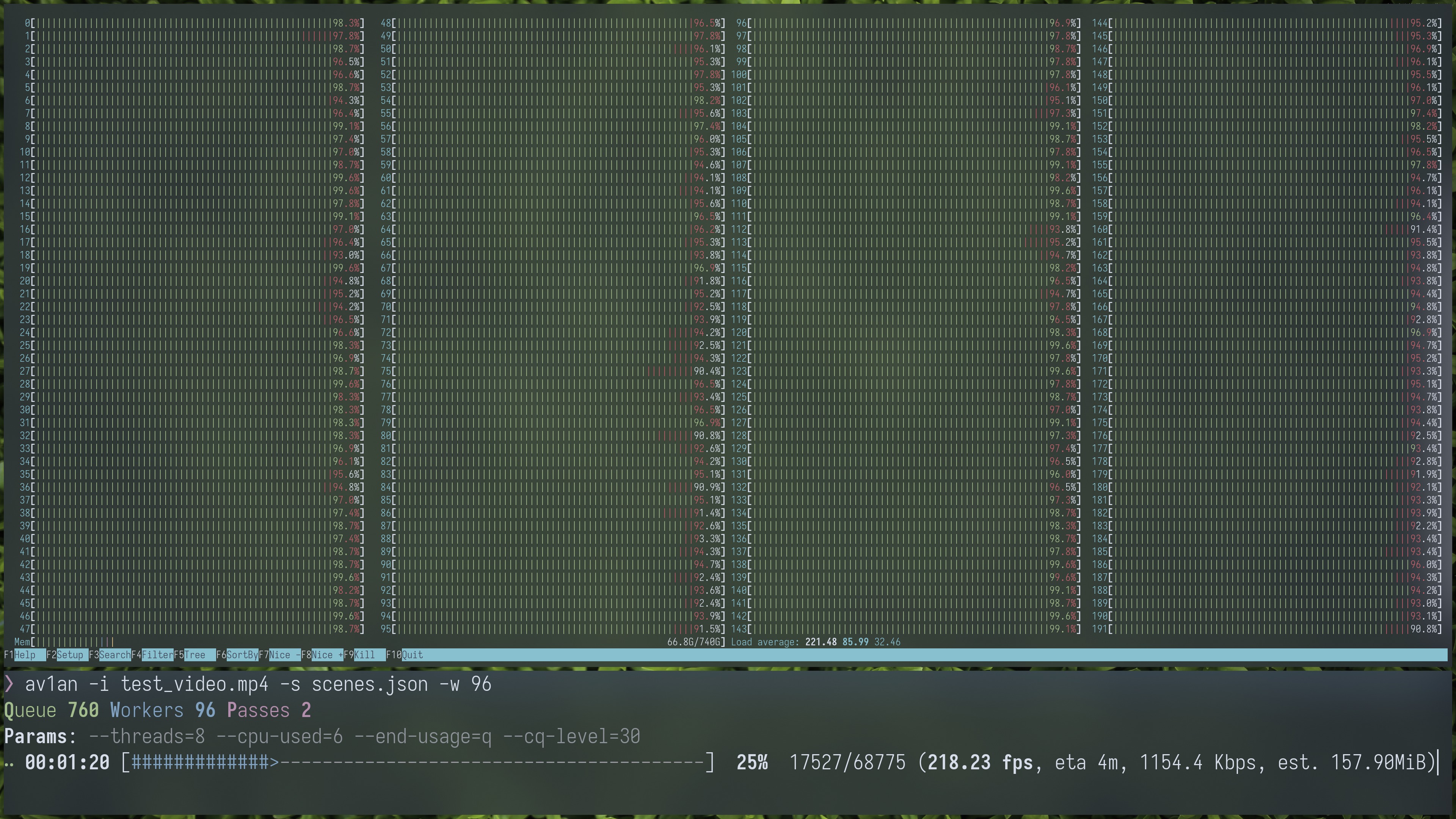Click the CPU 179 meter showing 91.9%

1267,474
